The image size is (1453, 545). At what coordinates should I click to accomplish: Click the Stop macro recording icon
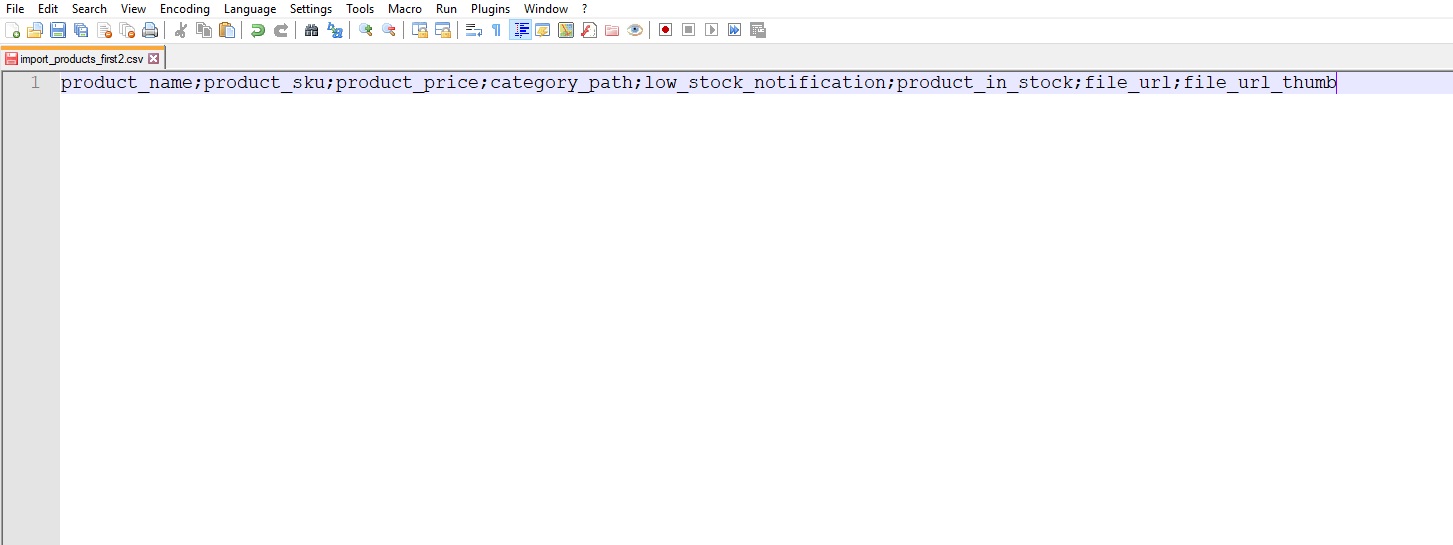[x=689, y=30]
